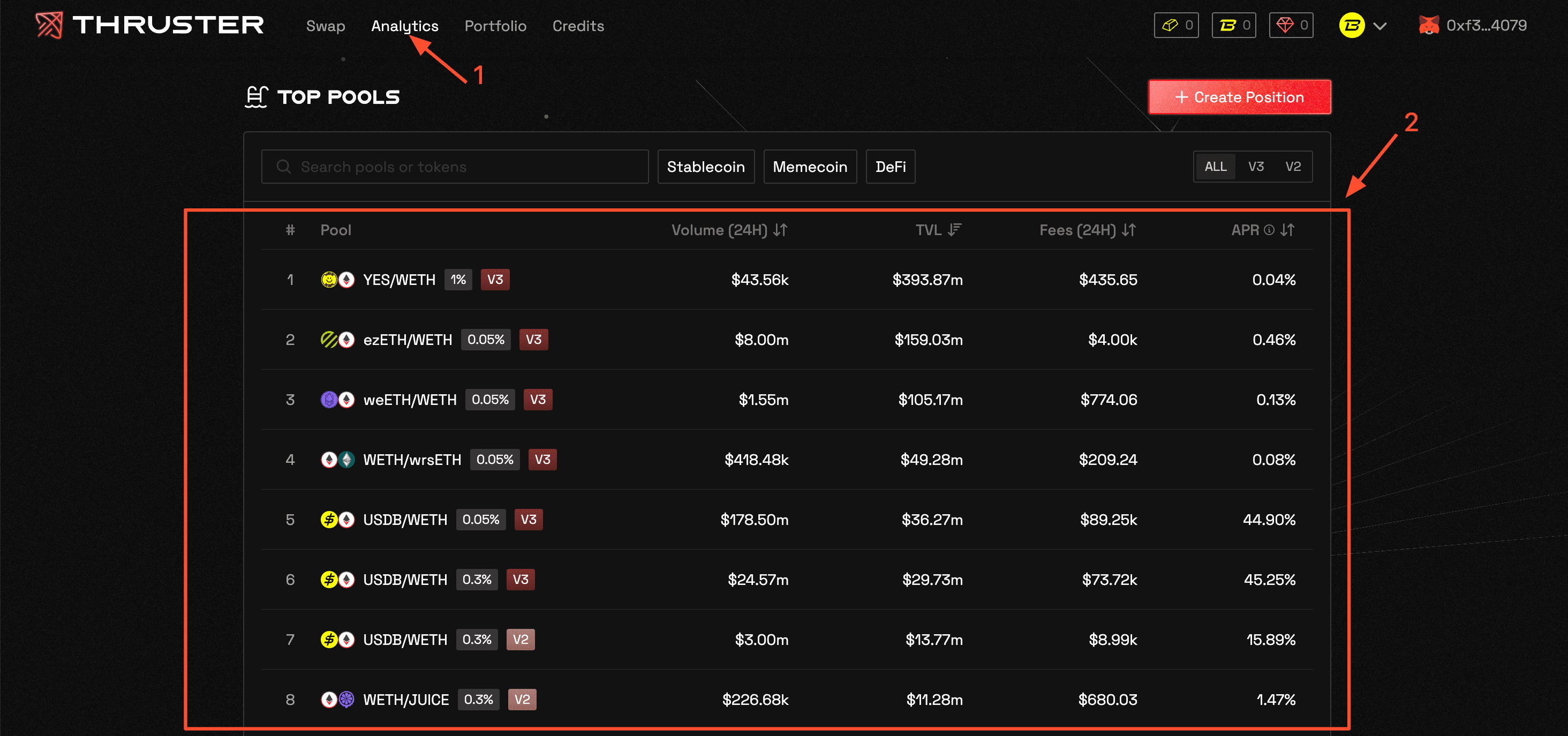Click the ezETH/WETH token pair icon

(338, 340)
